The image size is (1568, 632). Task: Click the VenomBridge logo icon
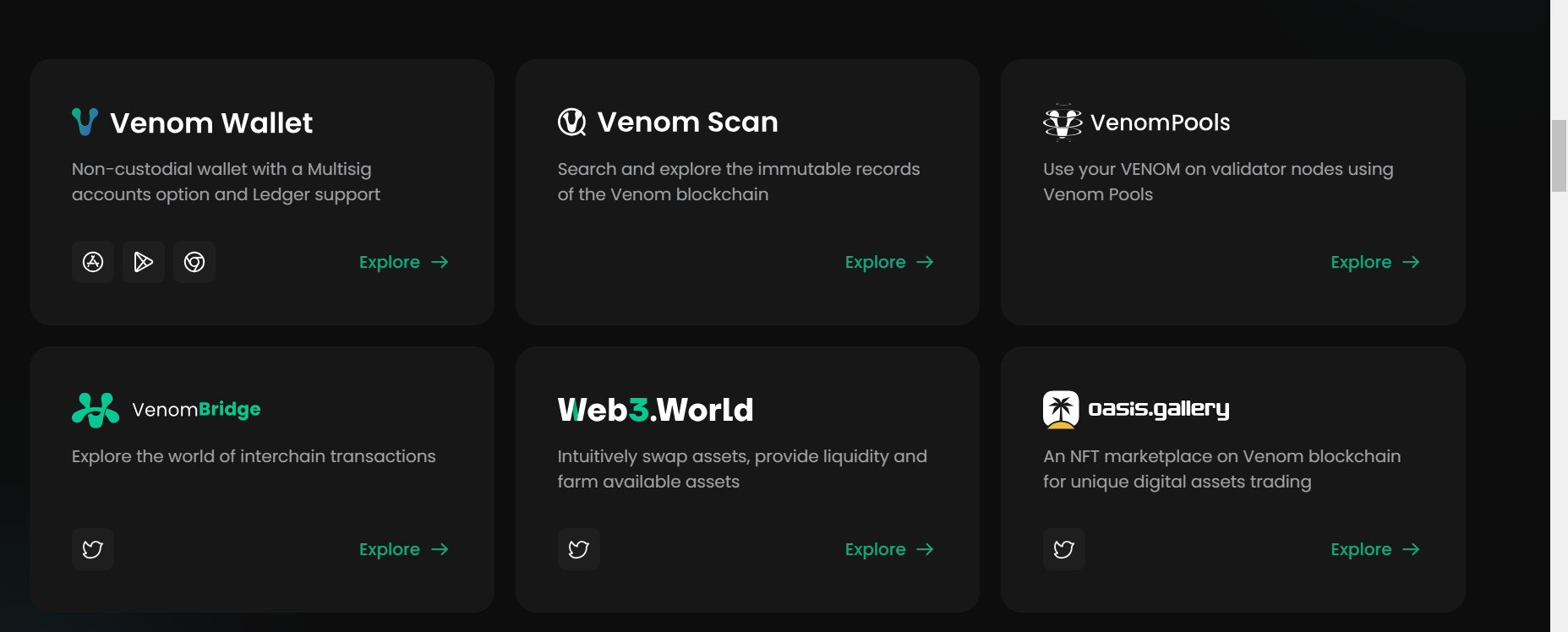click(96, 410)
